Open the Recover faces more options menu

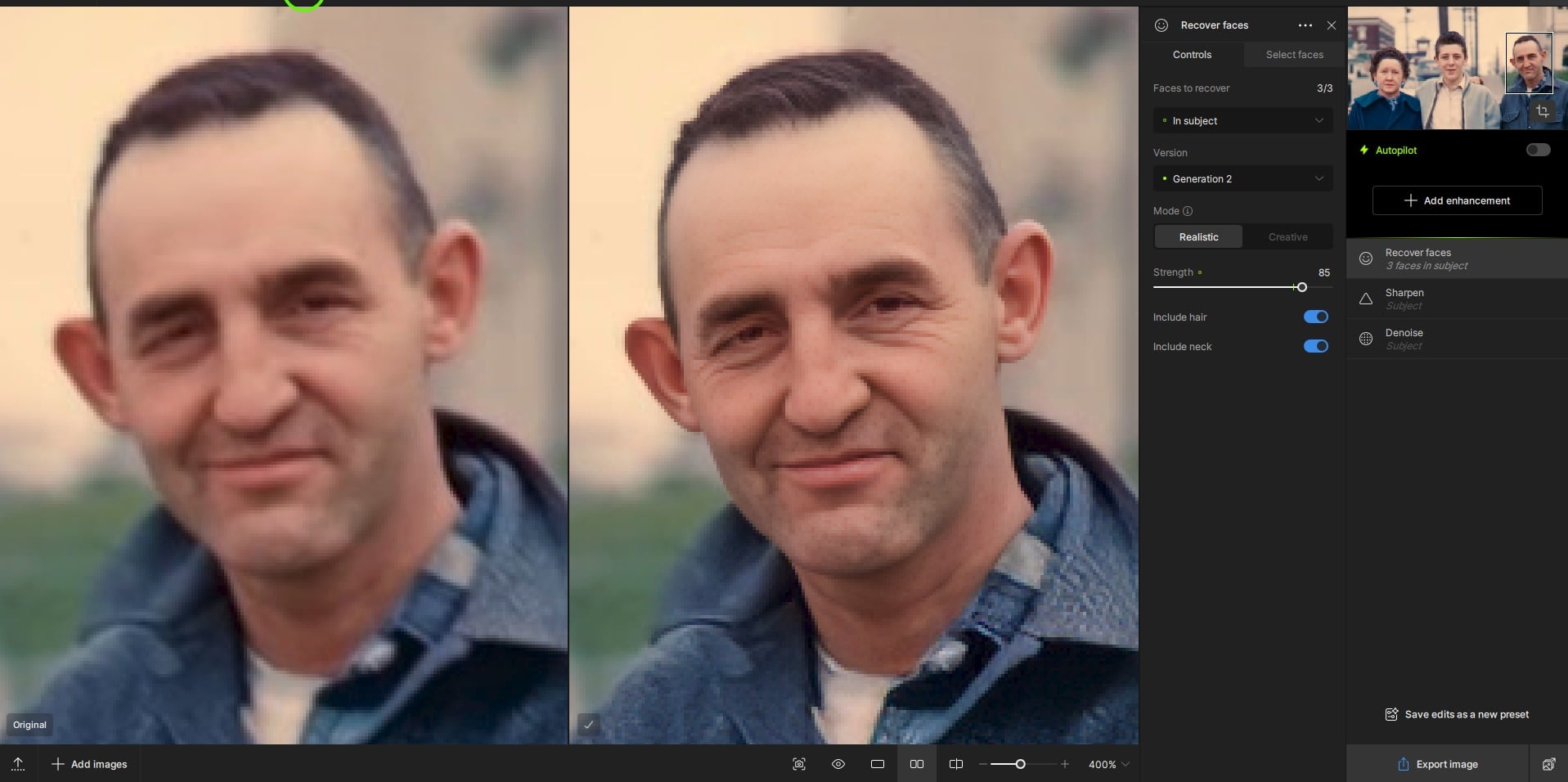point(1305,25)
